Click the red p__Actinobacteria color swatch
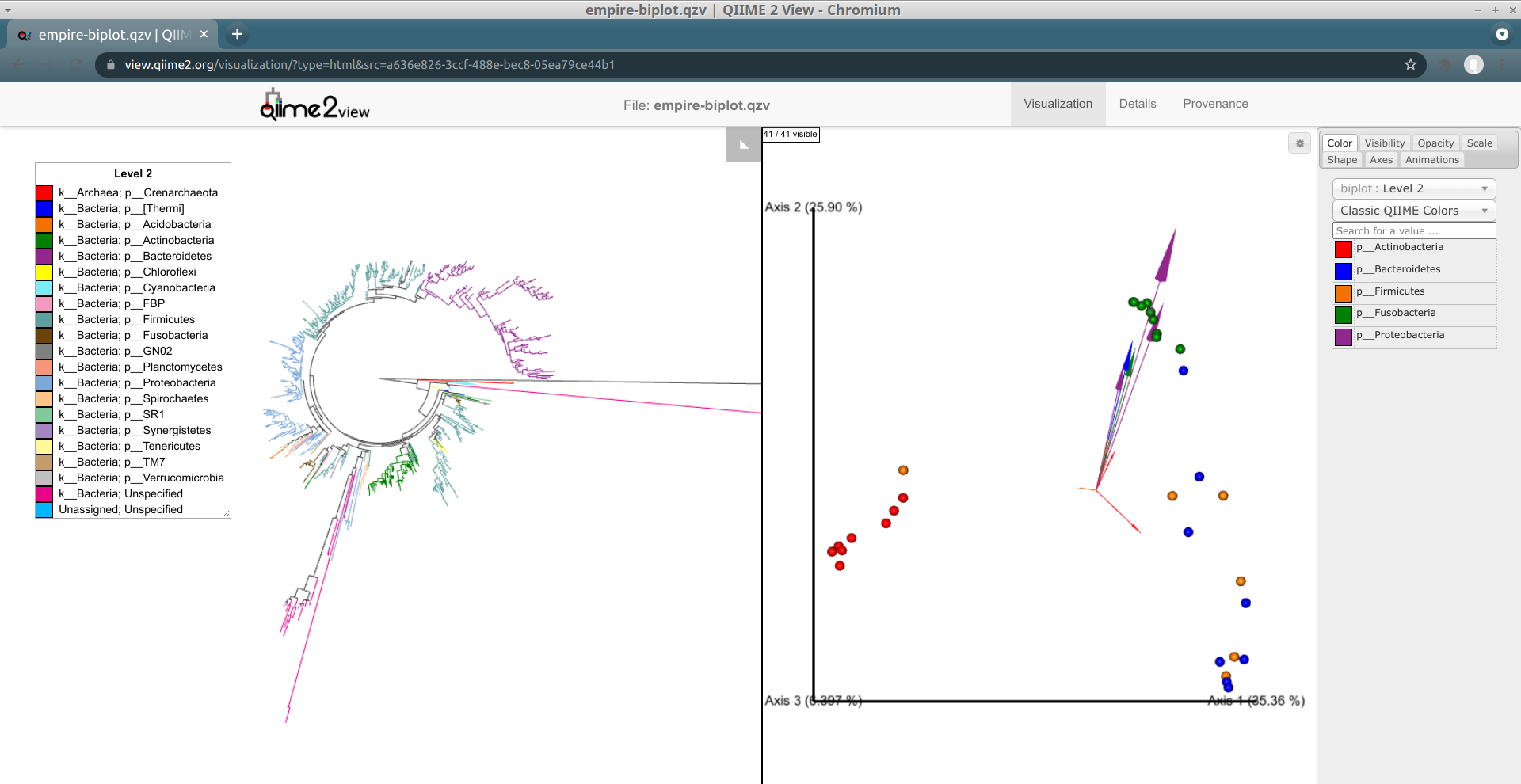The height and width of the screenshot is (784, 1521). point(1343,249)
